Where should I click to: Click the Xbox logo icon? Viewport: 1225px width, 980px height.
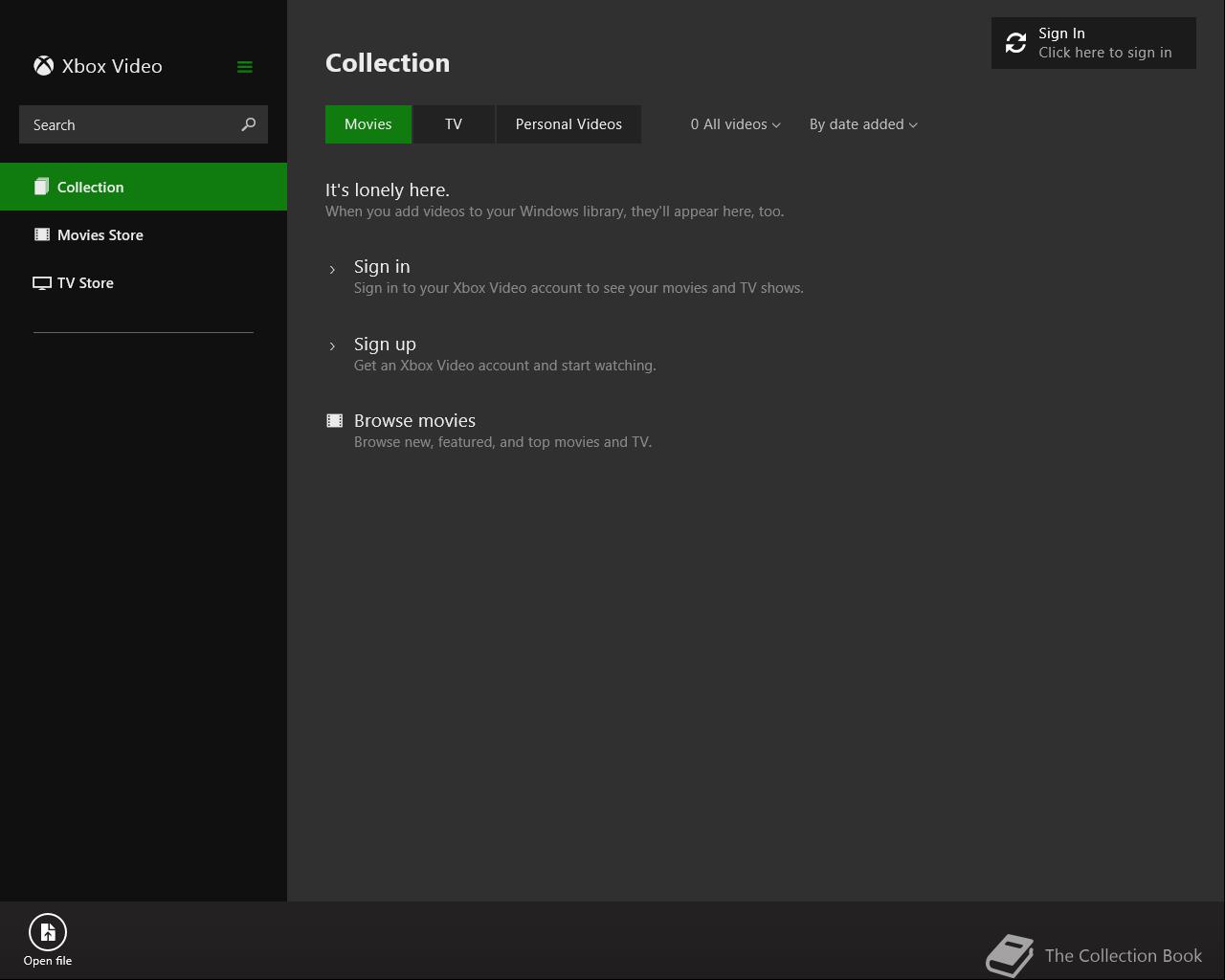(x=43, y=66)
